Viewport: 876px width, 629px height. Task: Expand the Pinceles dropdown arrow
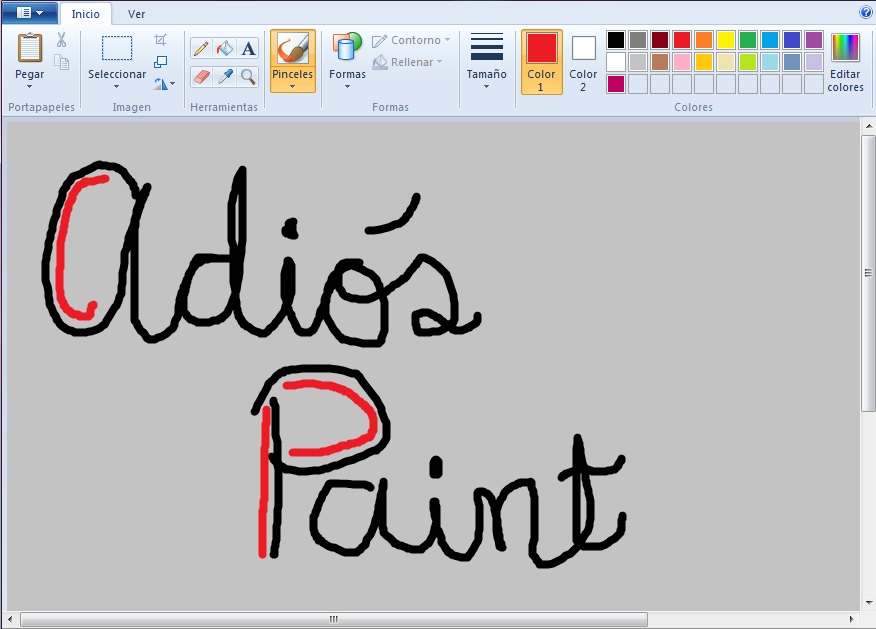[293, 87]
